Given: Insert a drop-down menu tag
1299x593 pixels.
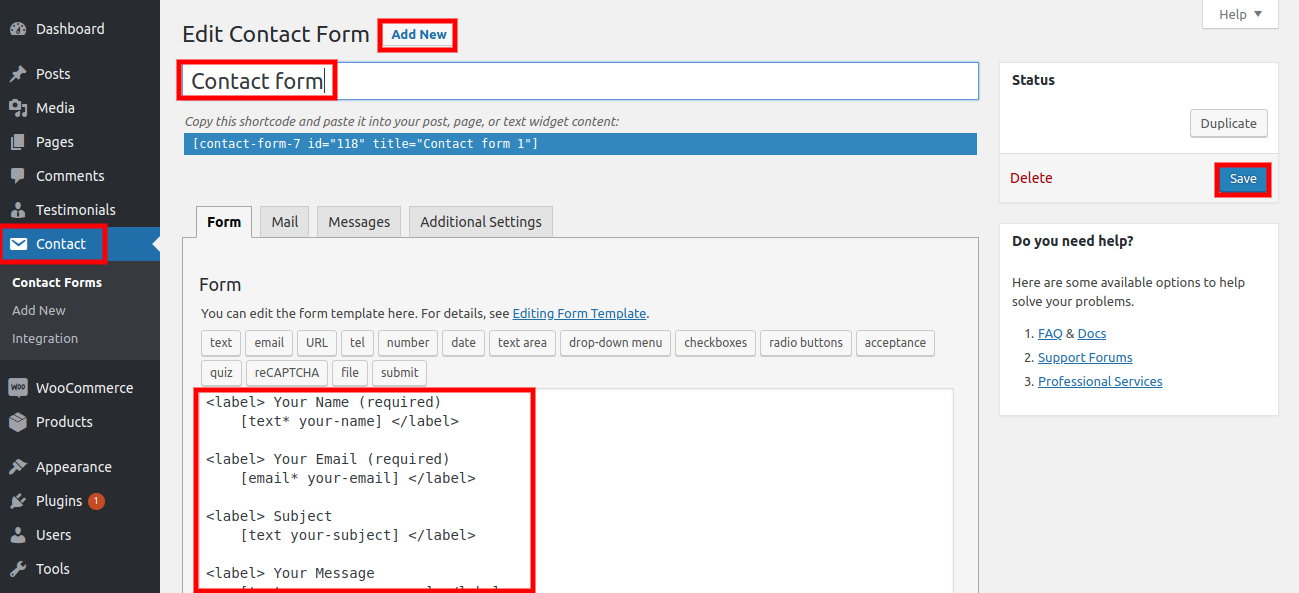Looking at the screenshot, I should 615,343.
